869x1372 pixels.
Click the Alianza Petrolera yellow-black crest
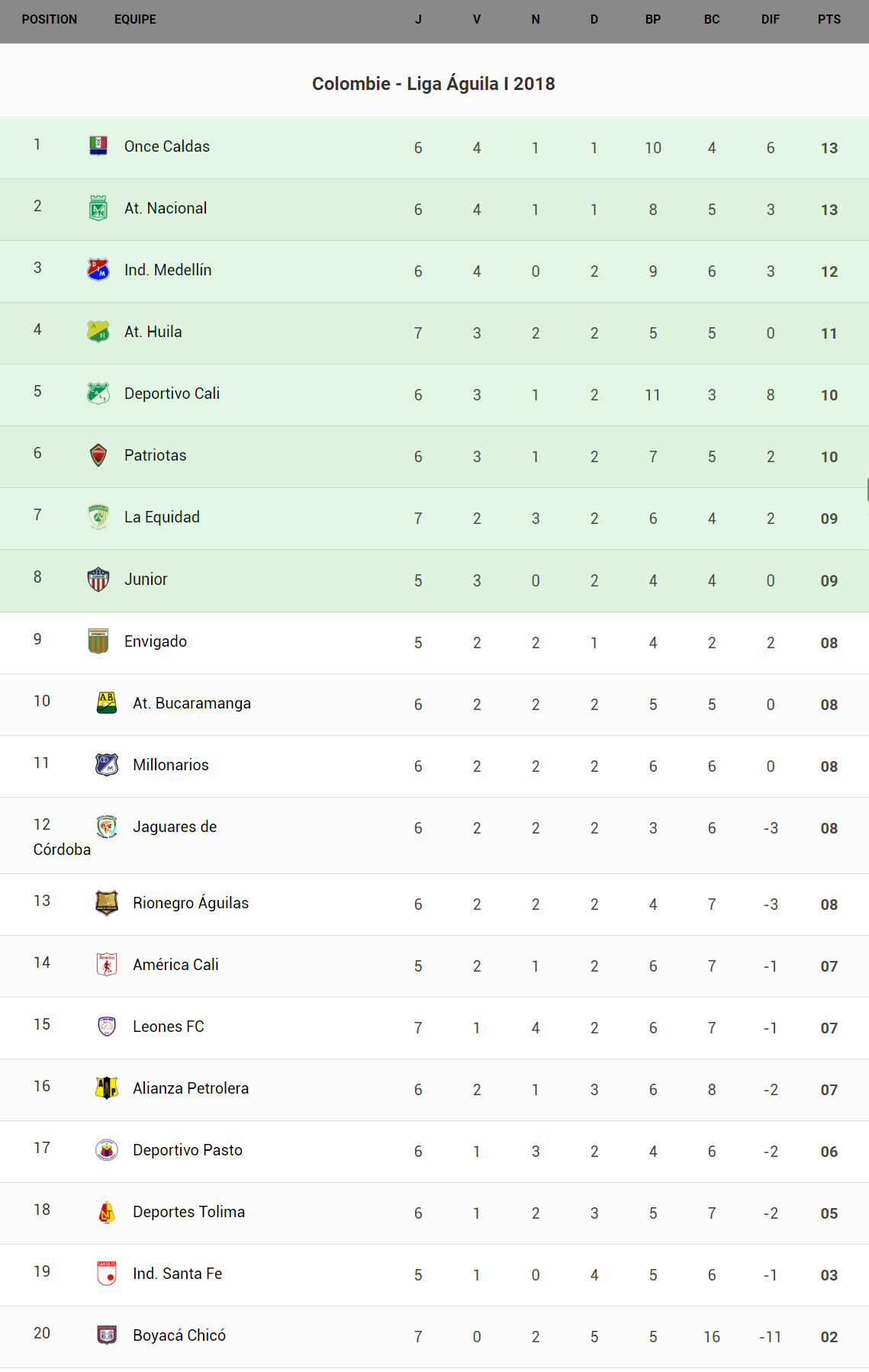107,1088
